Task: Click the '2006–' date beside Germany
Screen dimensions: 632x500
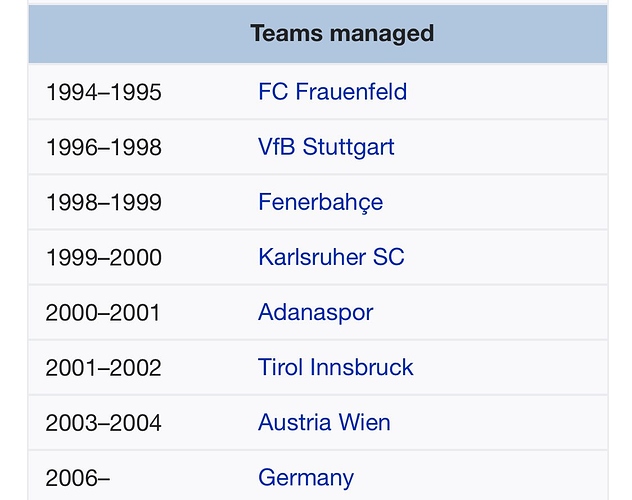Action: [78, 478]
